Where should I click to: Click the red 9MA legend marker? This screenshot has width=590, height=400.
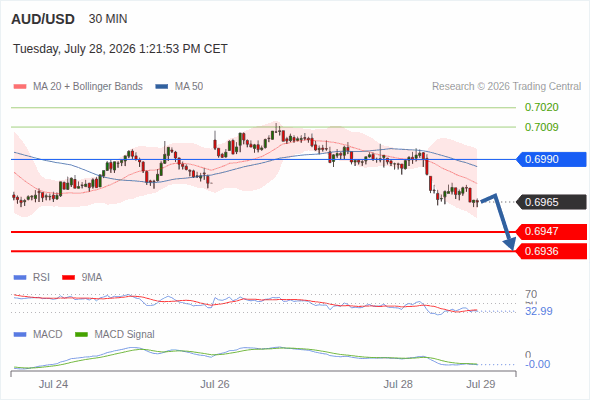(68, 278)
